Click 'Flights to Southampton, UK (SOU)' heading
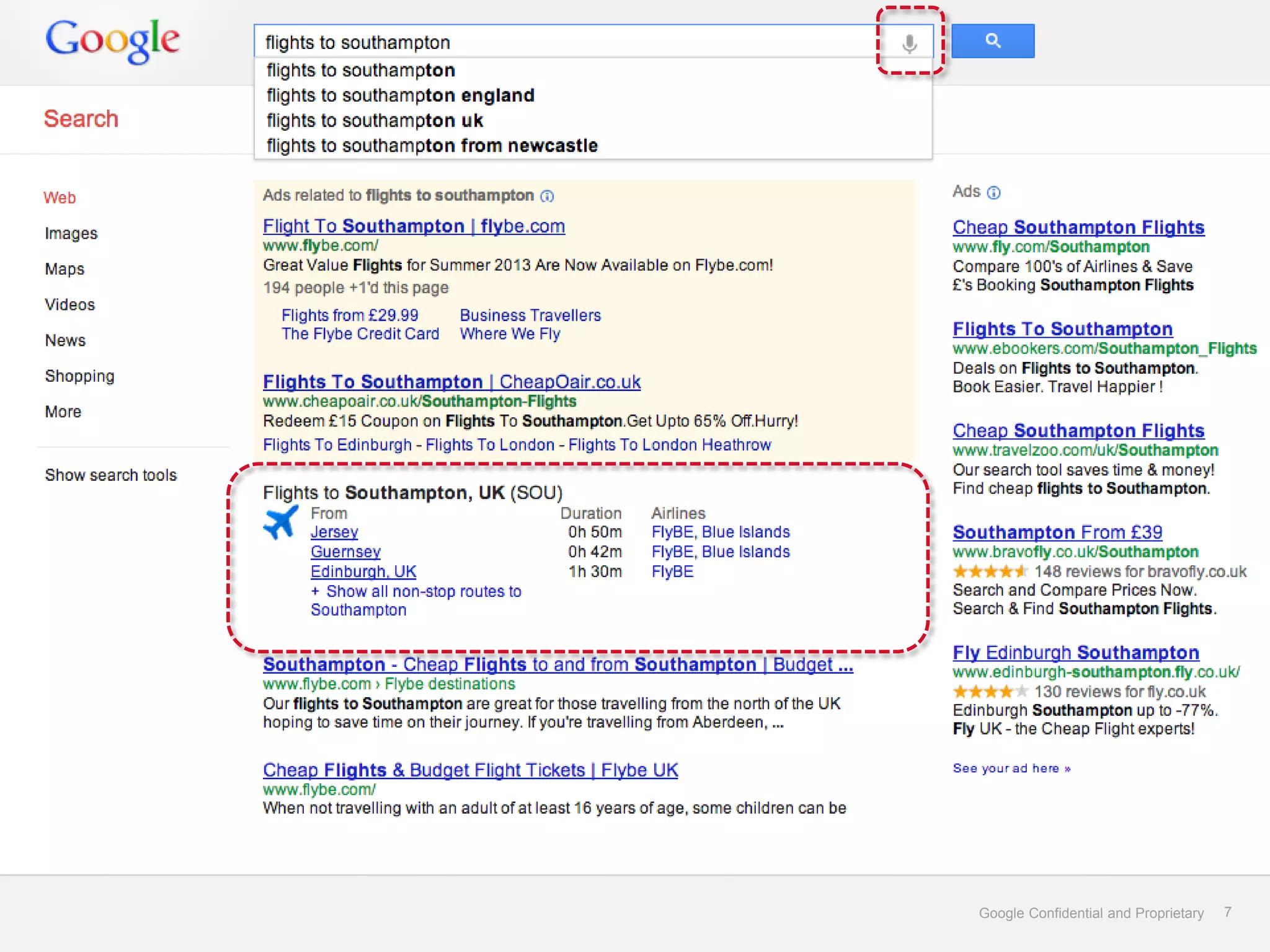This screenshot has height=952, width=1270. (x=412, y=493)
